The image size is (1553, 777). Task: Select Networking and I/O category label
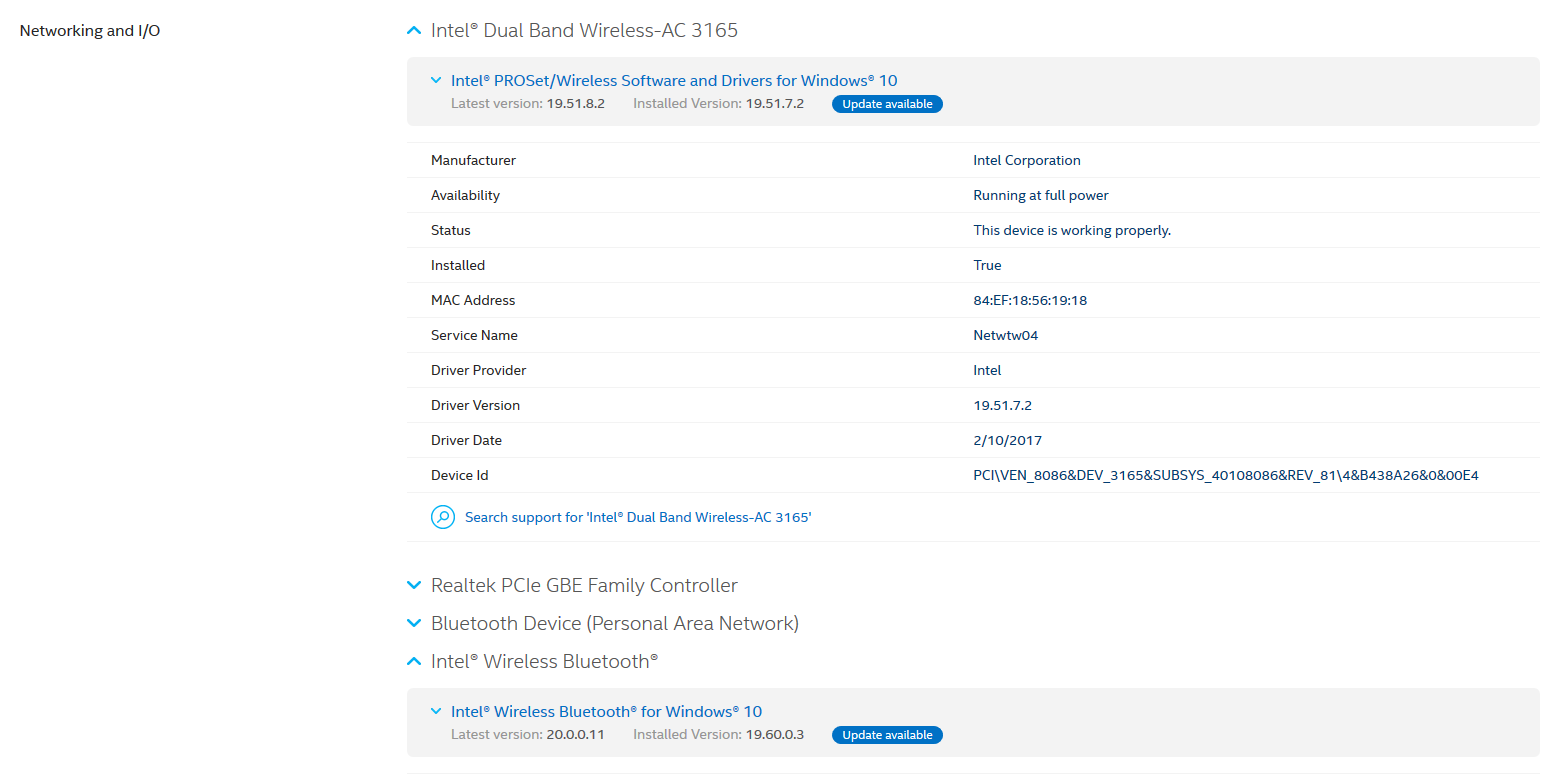click(90, 31)
